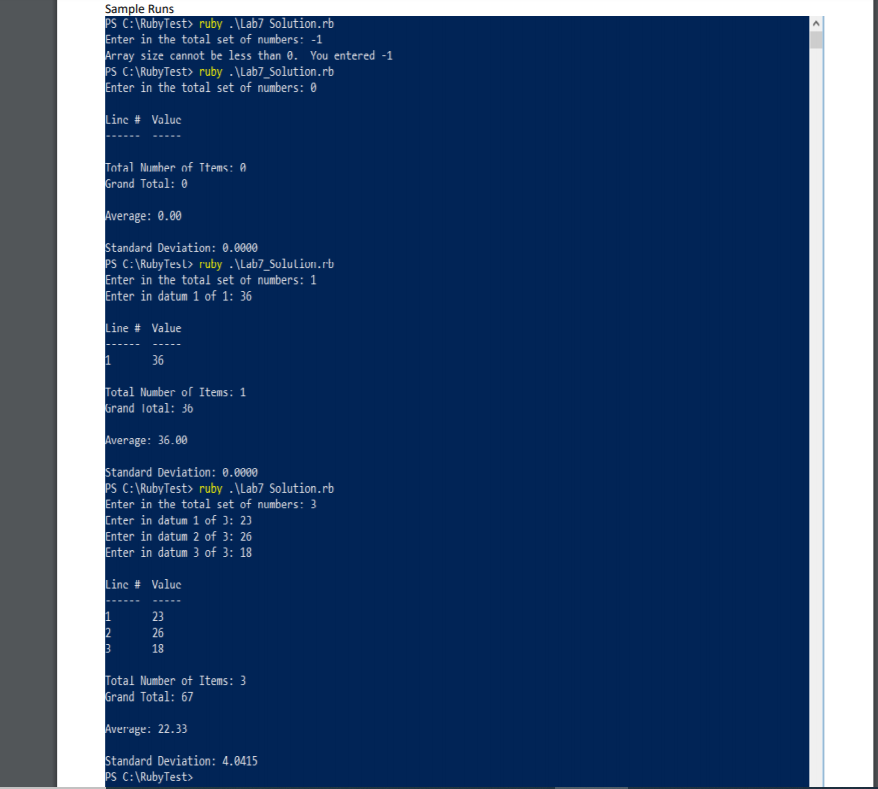This screenshot has height=789, width=878.
Task: Click the 'Grand Total: 36' line
Action: 149,409
